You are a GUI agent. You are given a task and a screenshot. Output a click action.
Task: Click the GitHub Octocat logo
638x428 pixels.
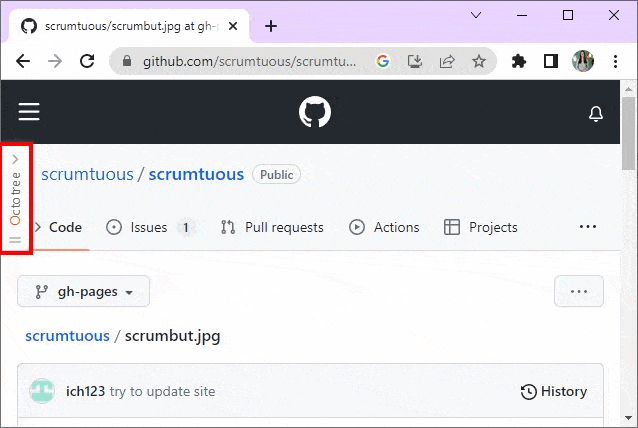[x=314, y=112]
